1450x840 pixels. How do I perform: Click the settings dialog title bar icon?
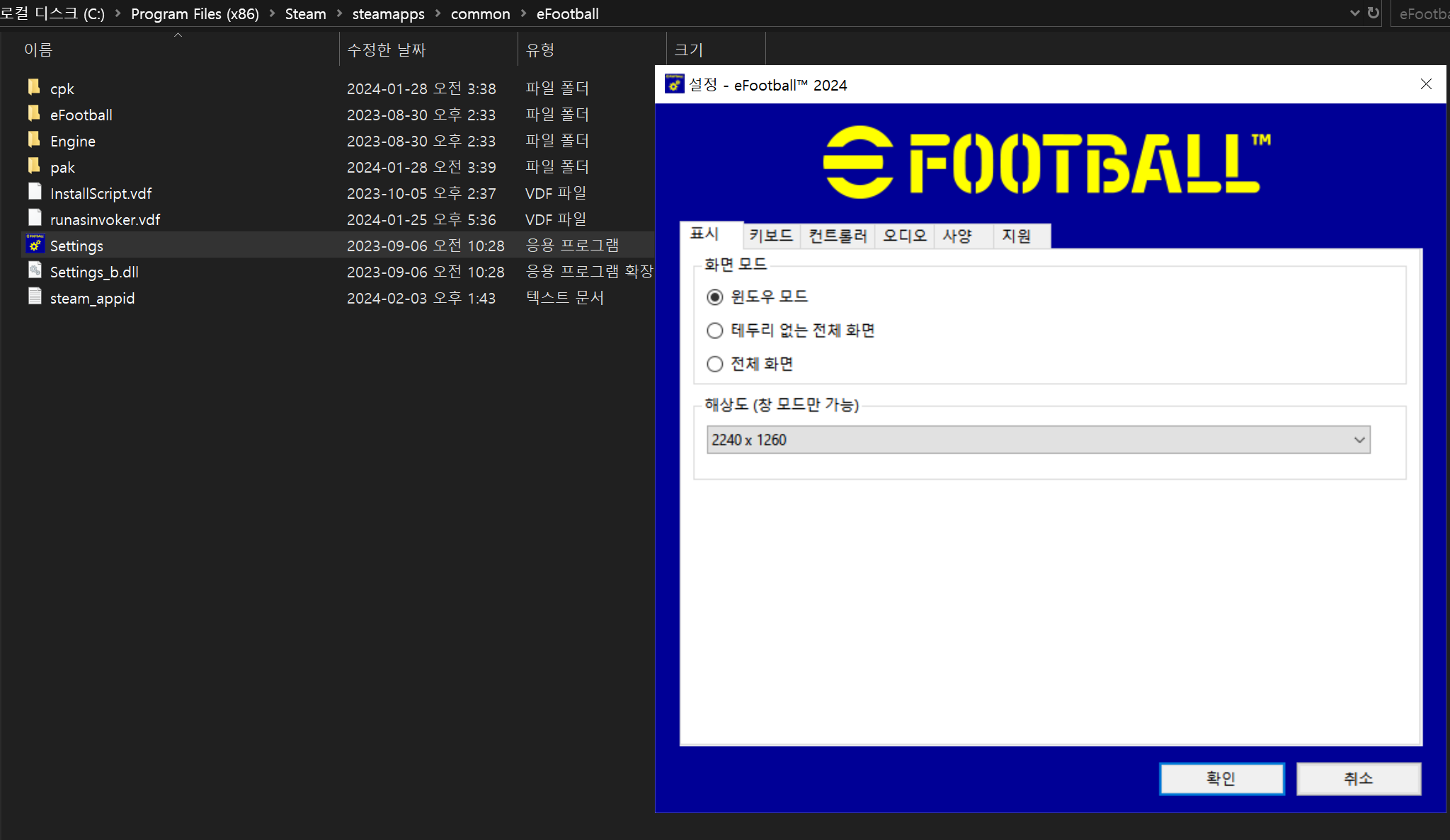point(675,84)
